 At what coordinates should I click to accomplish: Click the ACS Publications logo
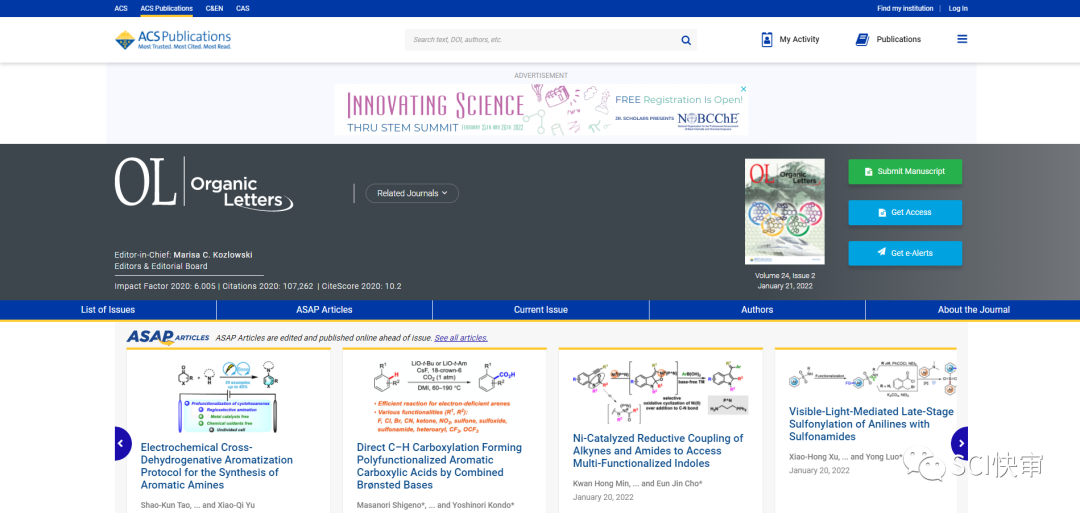pos(173,40)
